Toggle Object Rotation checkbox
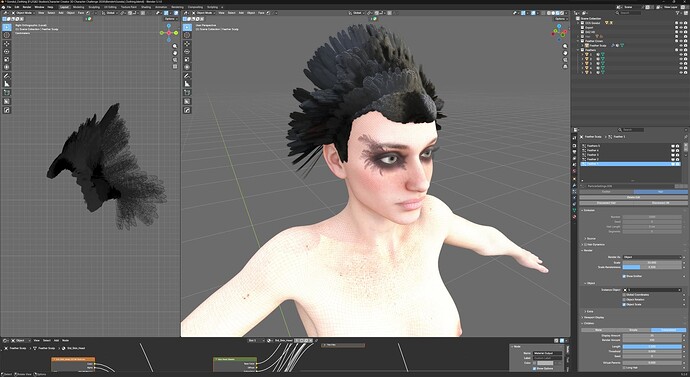The image size is (690, 377). point(624,300)
